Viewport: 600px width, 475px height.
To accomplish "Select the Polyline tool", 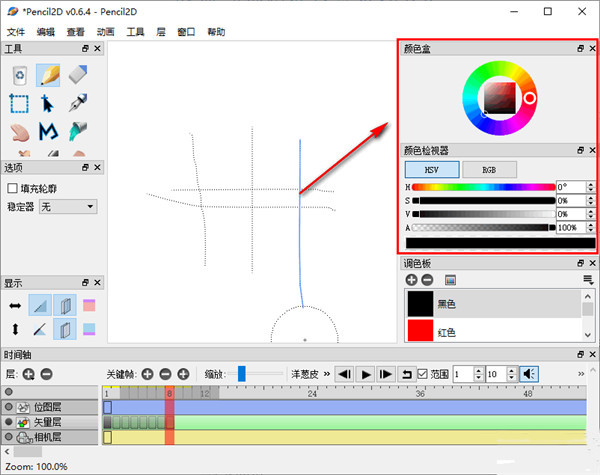I will (48, 132).
